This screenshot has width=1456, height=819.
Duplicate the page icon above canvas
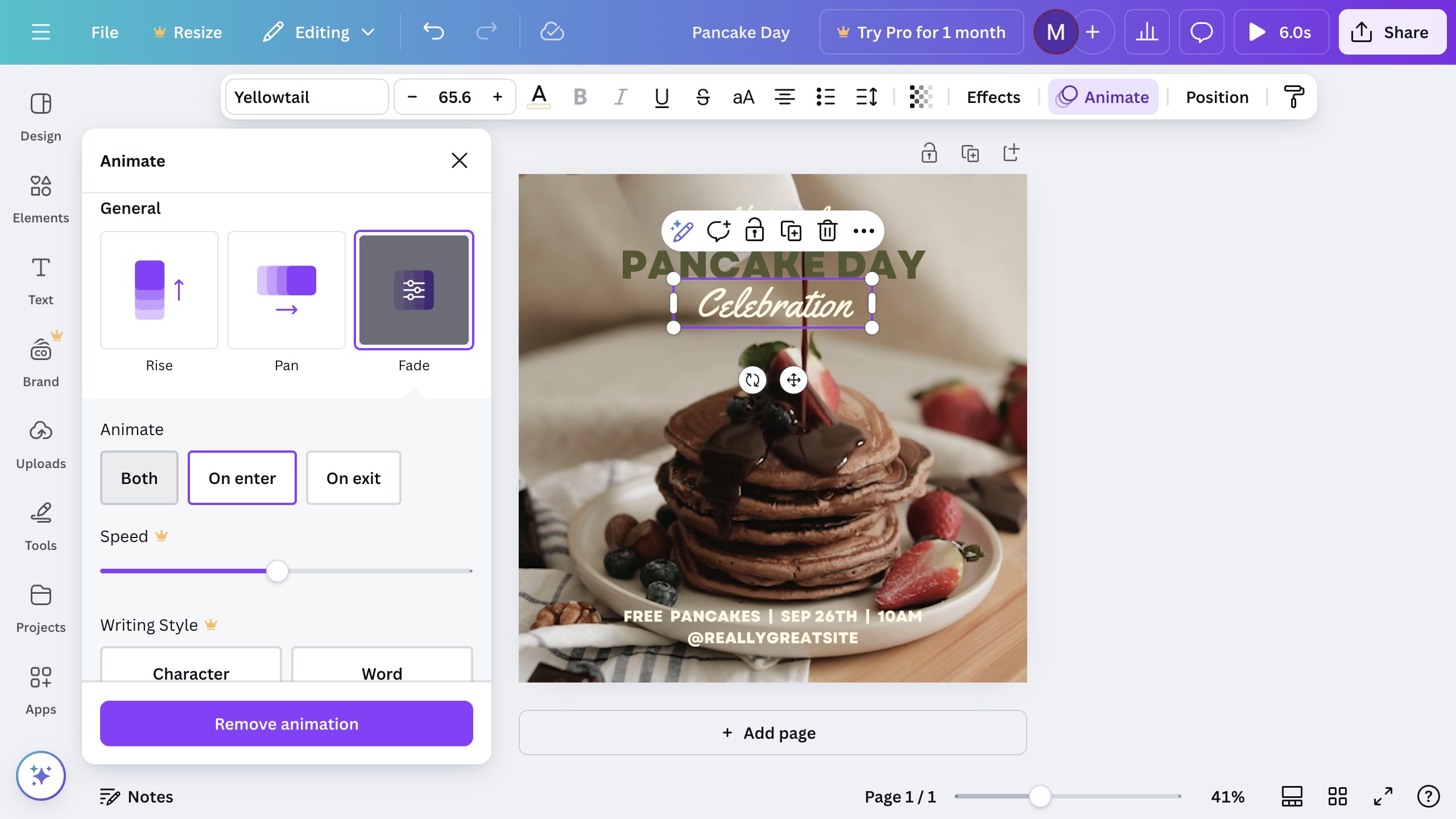tap(970, 152)
